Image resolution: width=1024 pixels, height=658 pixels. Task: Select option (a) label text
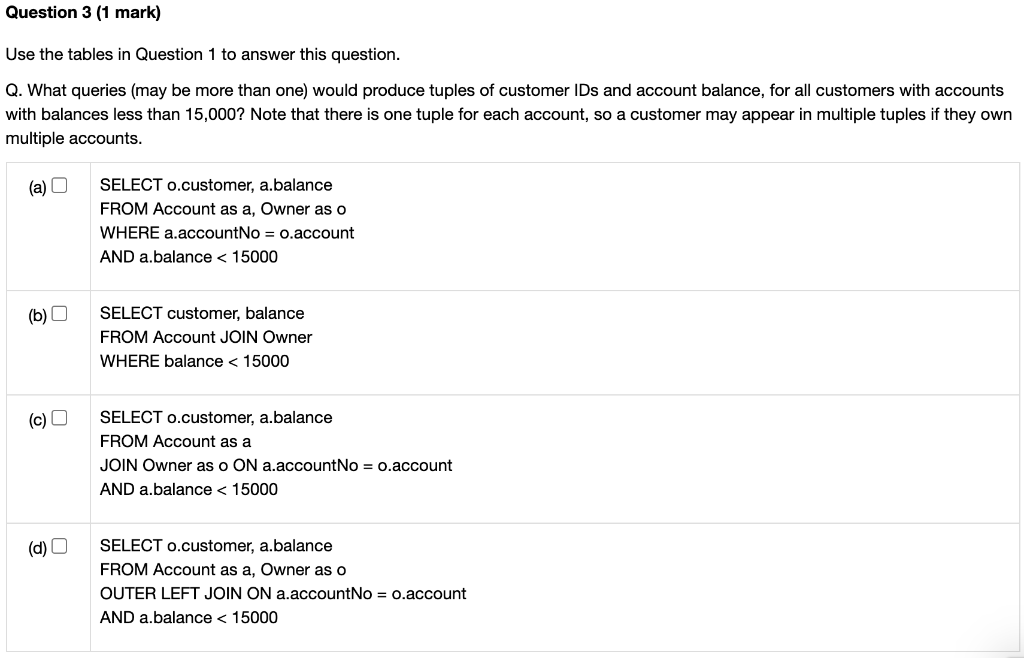tap(38, 185)
